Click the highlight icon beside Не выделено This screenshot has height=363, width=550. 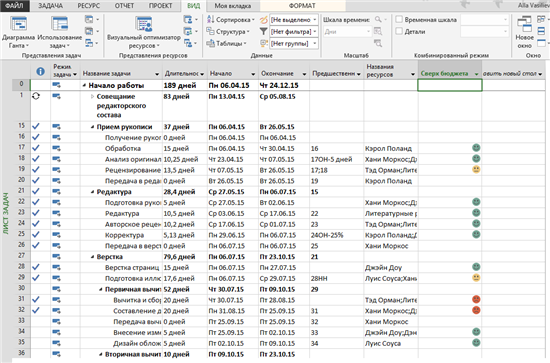point(263,20)
